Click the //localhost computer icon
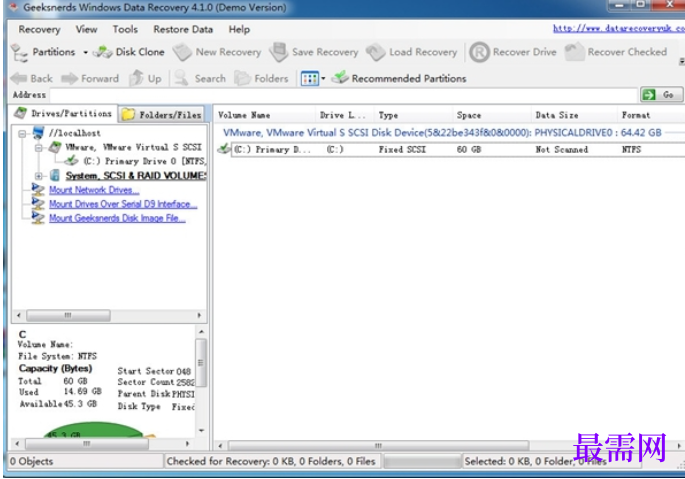 (38, 132)
